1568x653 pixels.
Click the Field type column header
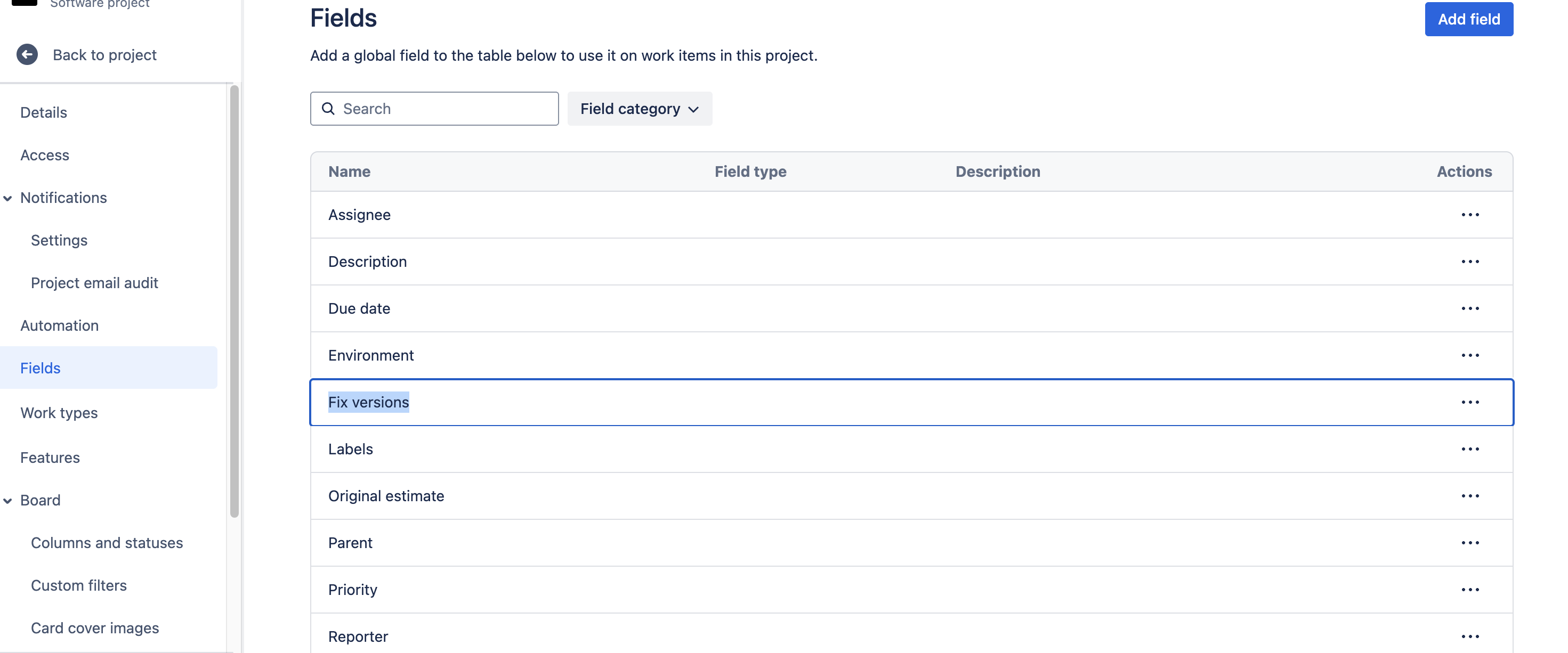(x=750, y=172)
